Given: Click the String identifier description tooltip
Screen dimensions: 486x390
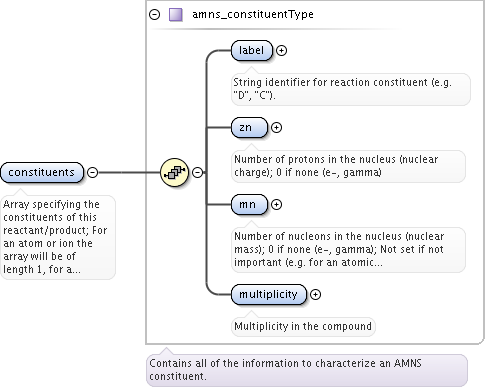Looking at the screenshot, I should 351,89.
